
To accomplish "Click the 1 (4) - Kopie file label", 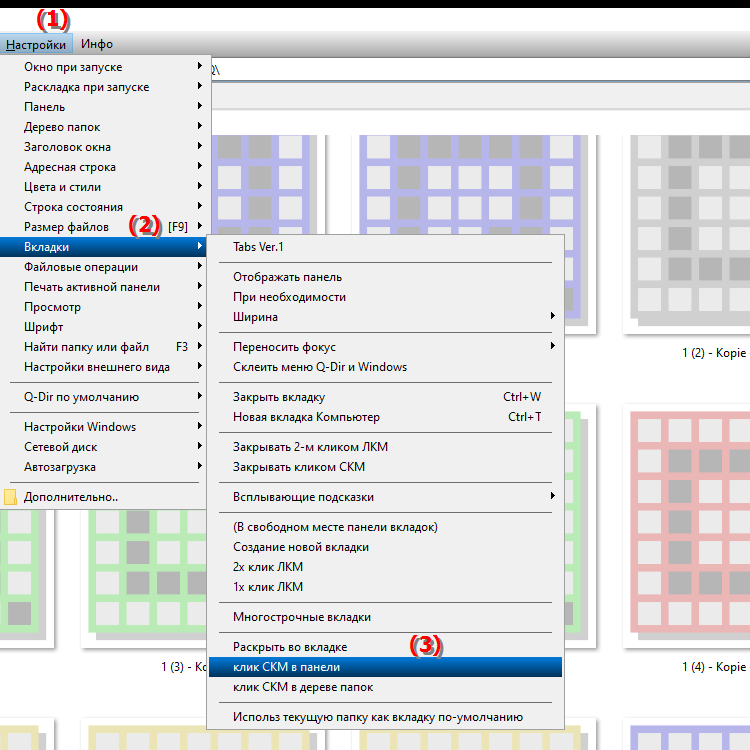I will [714, 667].
